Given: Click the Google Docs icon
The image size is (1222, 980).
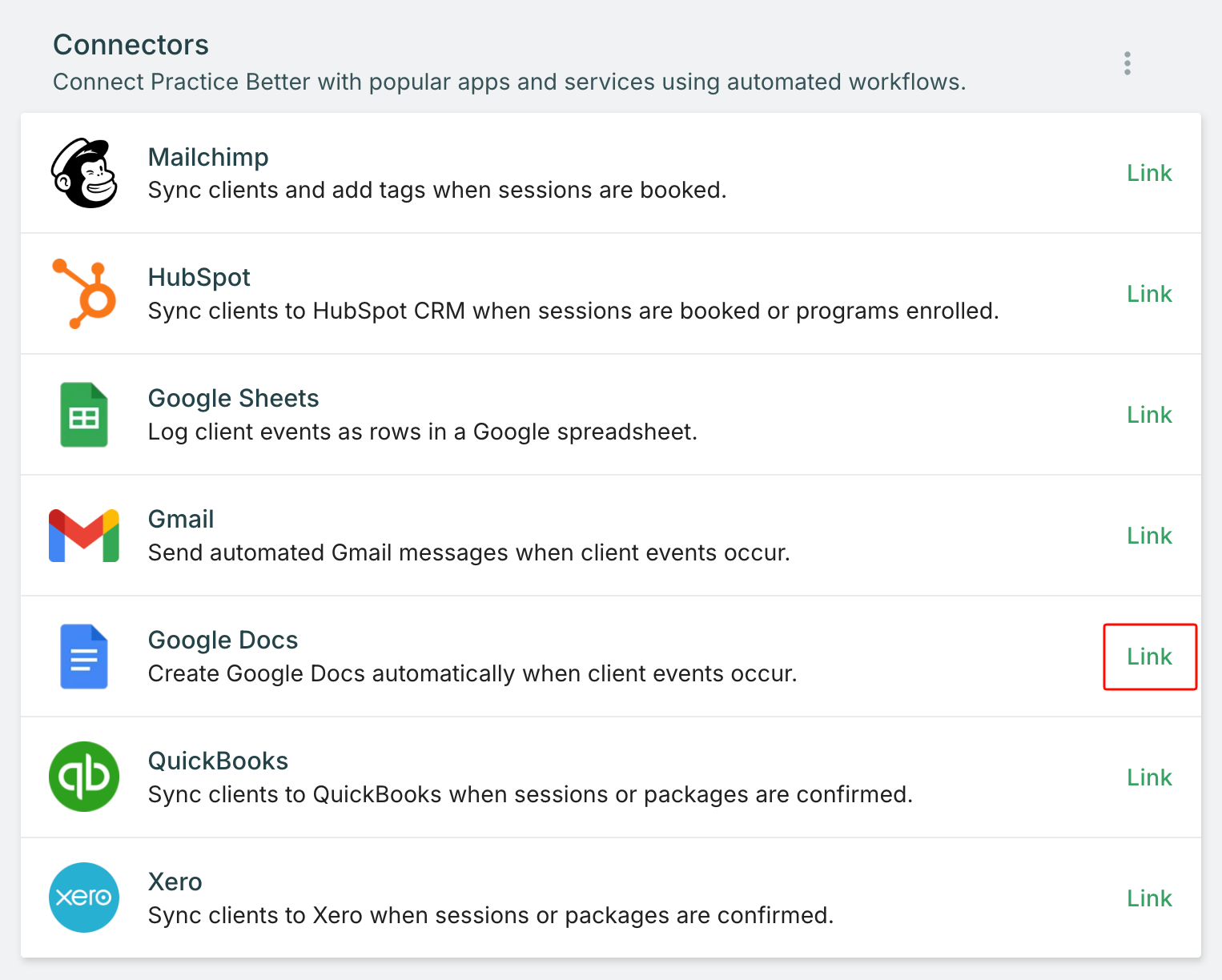Looking at the screenshot, I should tap(84, 657).
